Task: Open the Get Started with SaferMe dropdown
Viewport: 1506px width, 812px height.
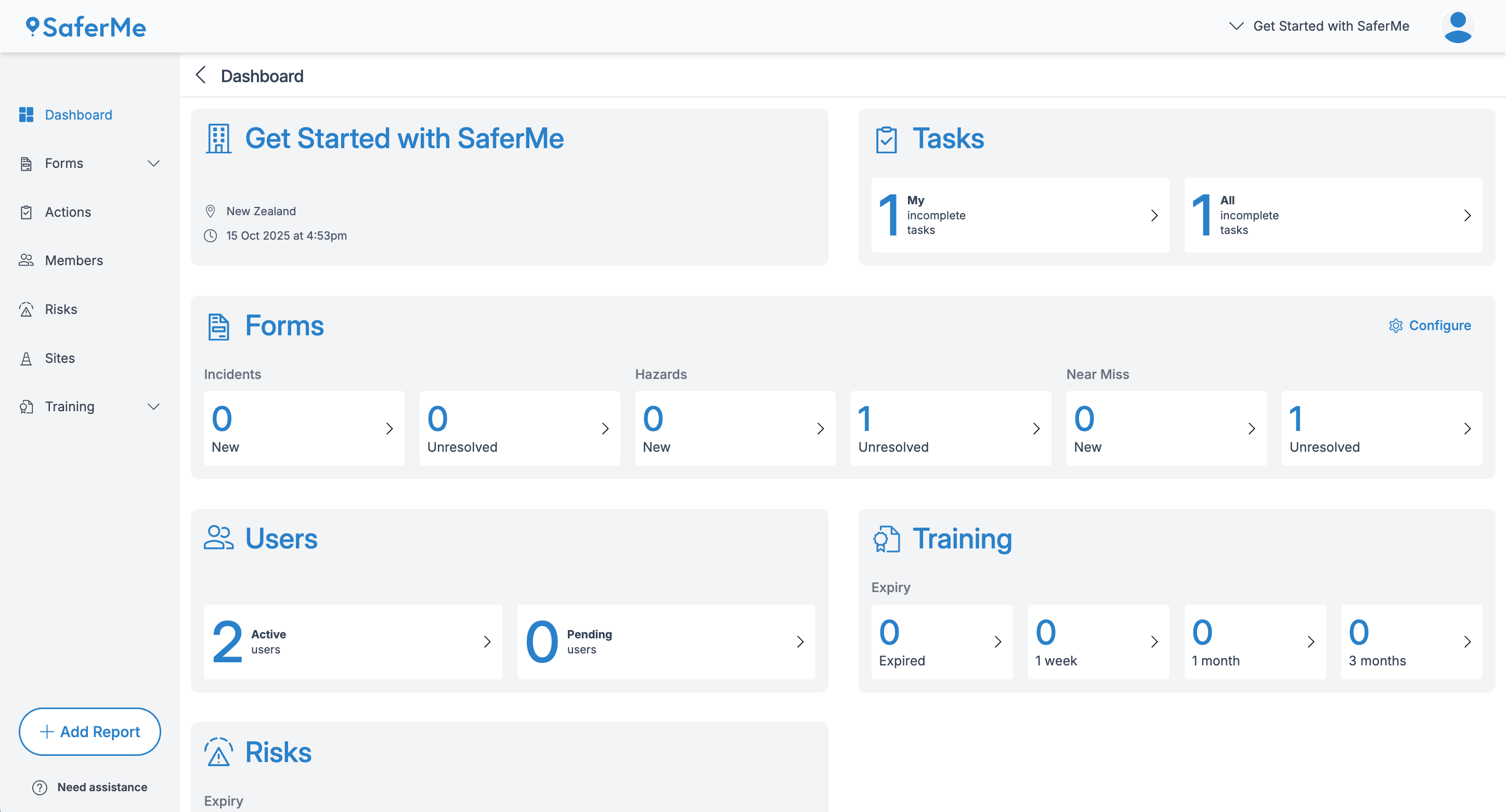Action: click(1236, 25)
